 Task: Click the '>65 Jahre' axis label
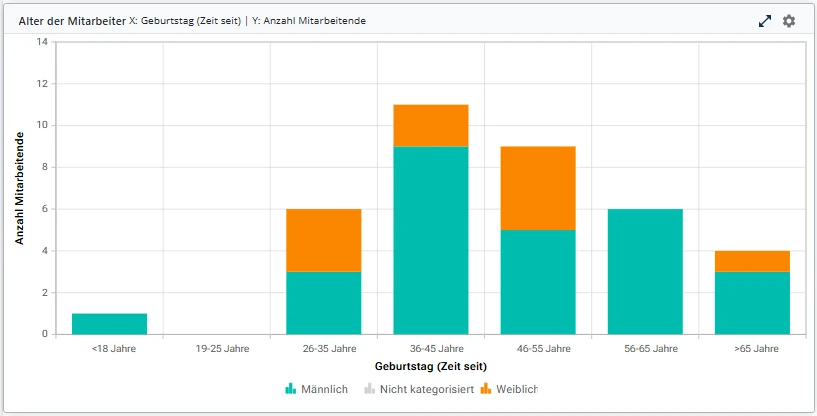pyautogui.click(x=757, y=349)
